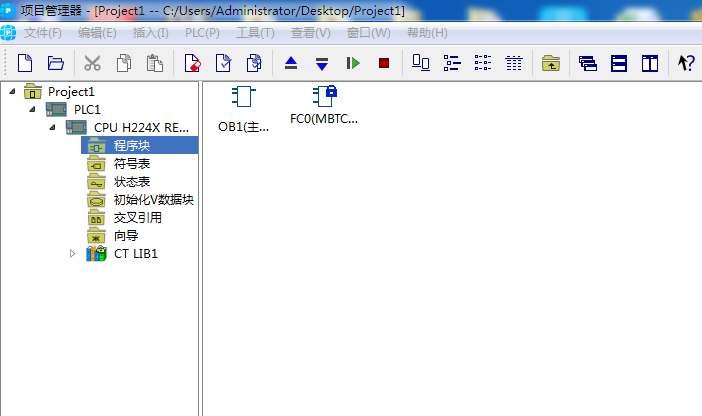Viewport: 702px width, 416px height.
Task: Expand the CT LIB1 library node
Action: [x=72, y=254]
